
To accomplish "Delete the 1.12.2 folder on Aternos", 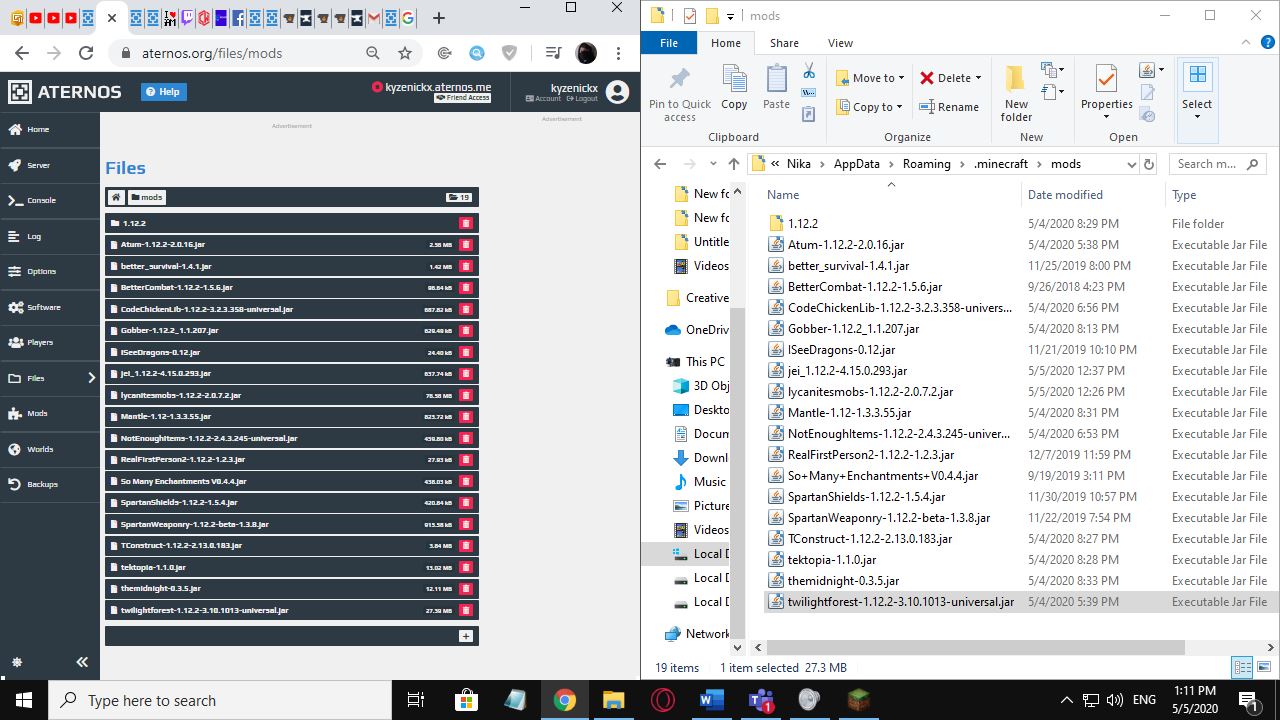I will [466, 223].
